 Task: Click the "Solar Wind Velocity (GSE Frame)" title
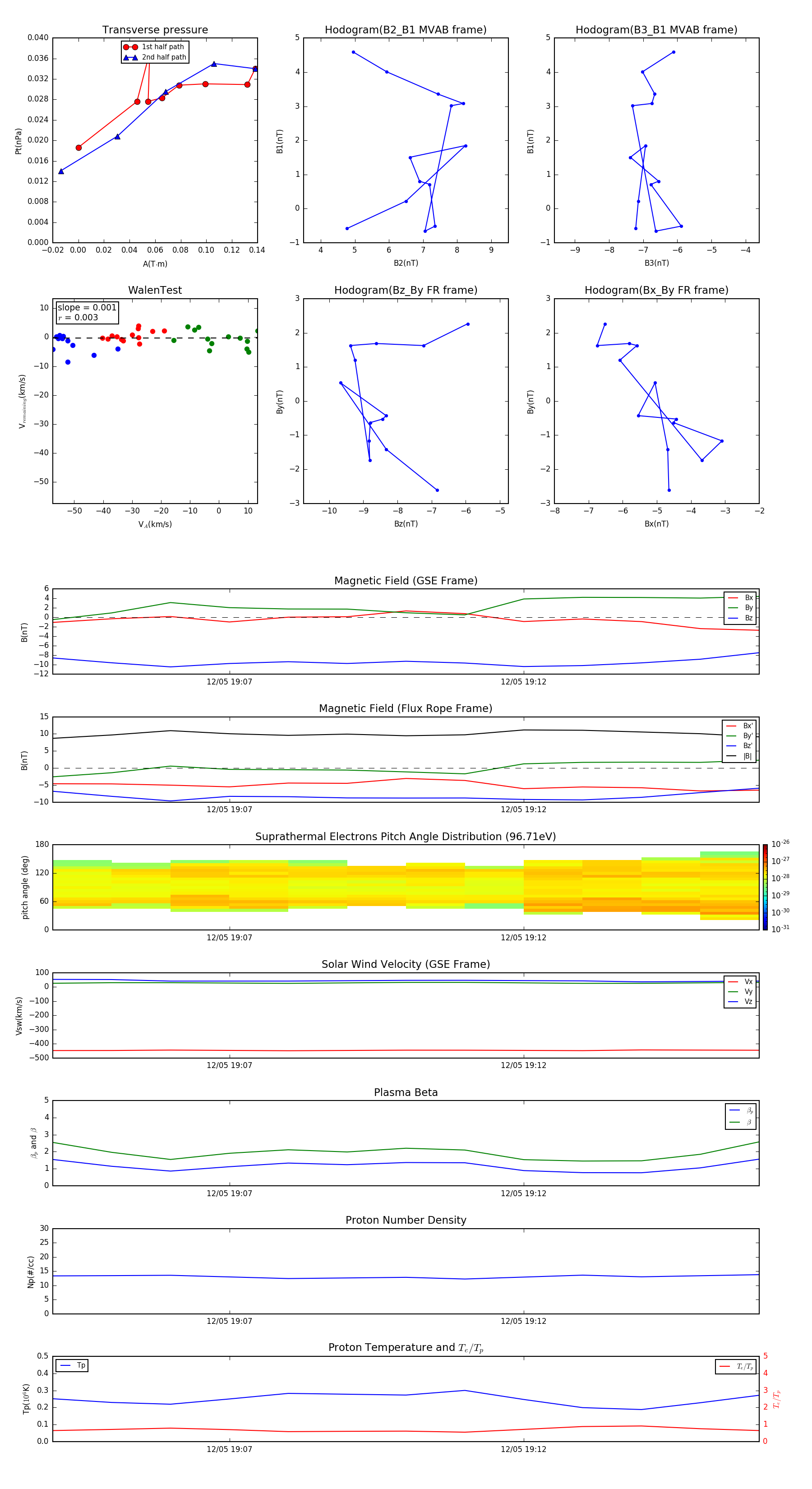tap(406, 964)
